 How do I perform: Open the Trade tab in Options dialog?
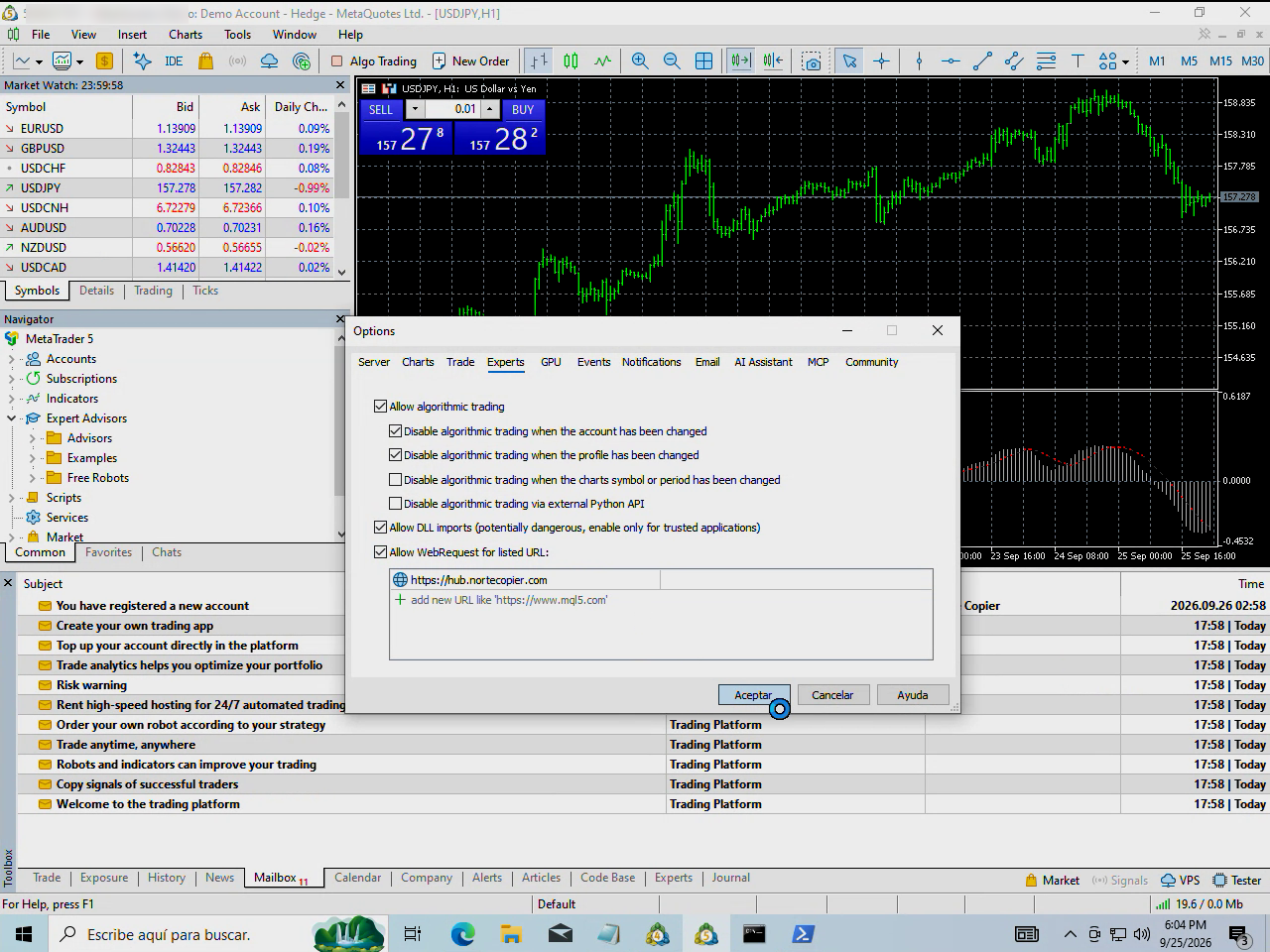pyautogui.click(x=460, y=362)
